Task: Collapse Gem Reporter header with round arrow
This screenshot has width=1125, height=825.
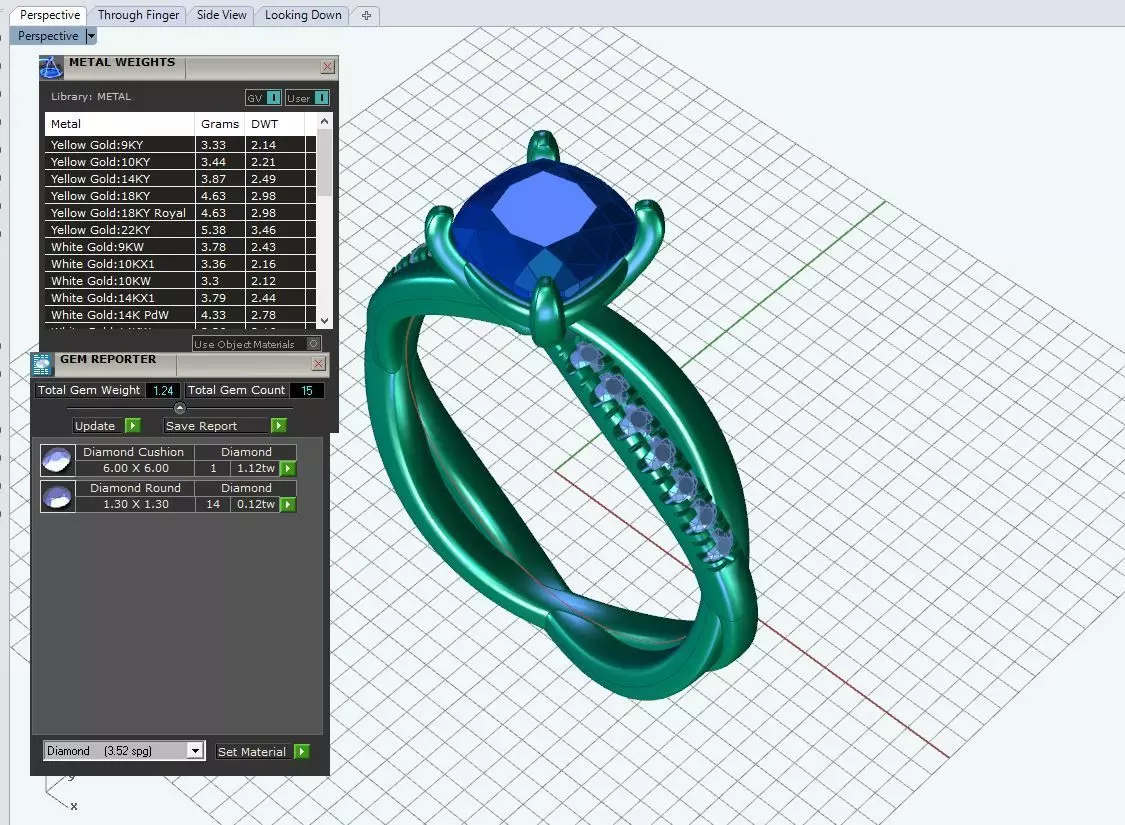Action: (x=180, y=408)
